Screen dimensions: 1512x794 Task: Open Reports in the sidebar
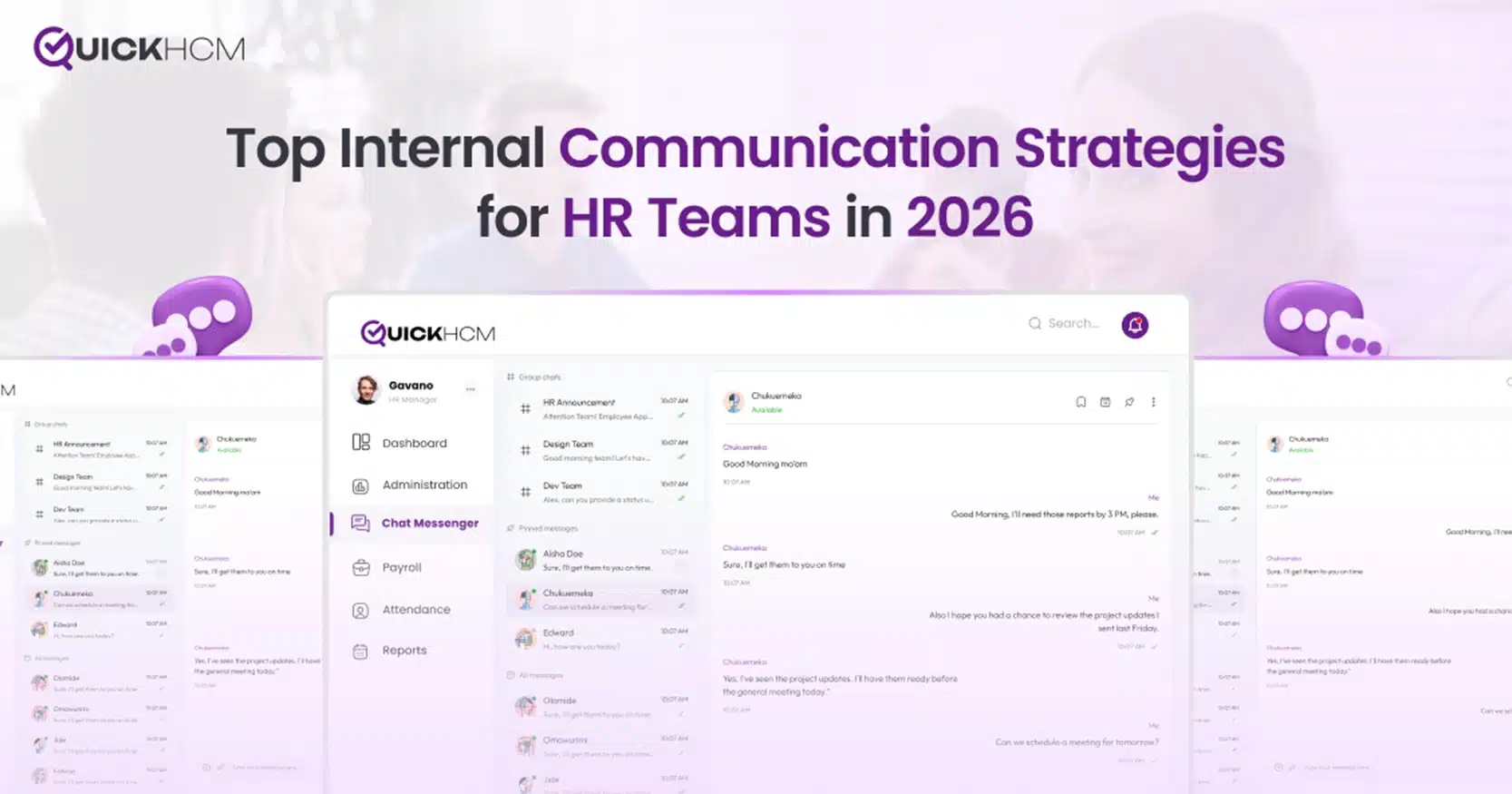(x=389, y=651)
